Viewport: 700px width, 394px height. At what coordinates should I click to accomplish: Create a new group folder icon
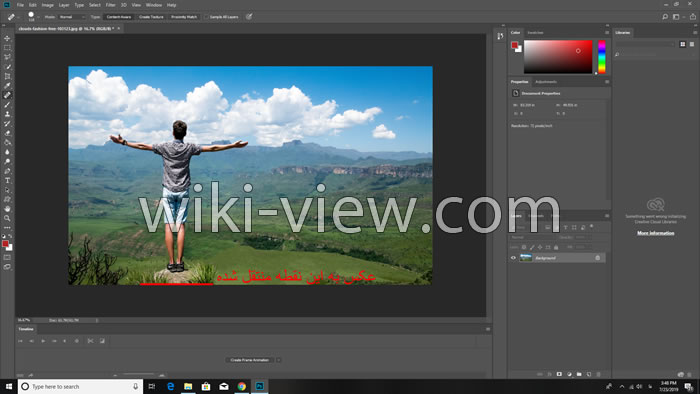tap(579, 374)
